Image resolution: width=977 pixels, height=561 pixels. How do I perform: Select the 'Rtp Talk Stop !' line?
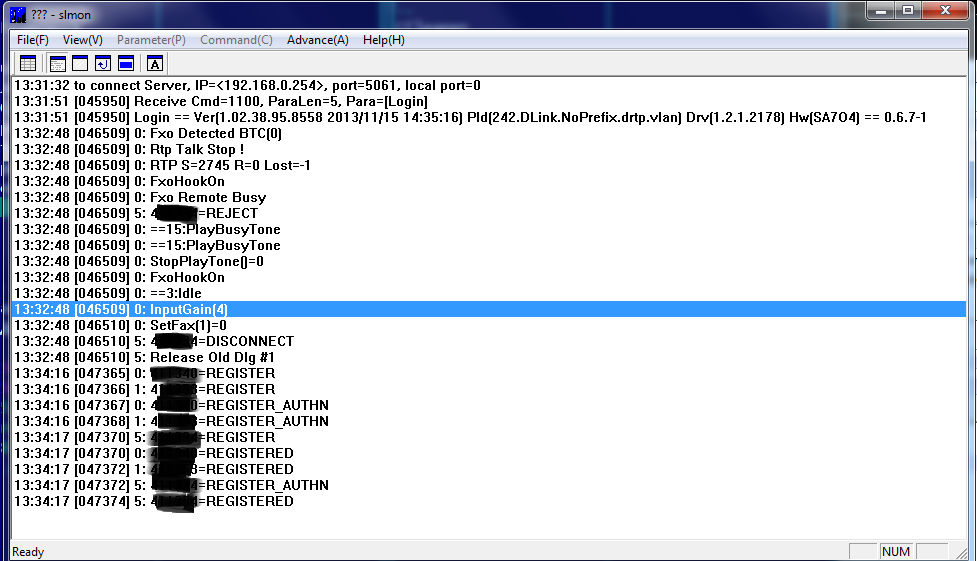[489, 149]
